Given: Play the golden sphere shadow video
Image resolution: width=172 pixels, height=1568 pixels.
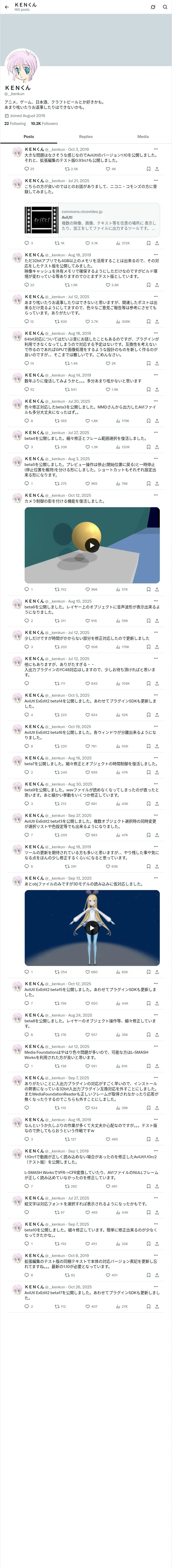Looking at the screenshot, I should 92,545.
